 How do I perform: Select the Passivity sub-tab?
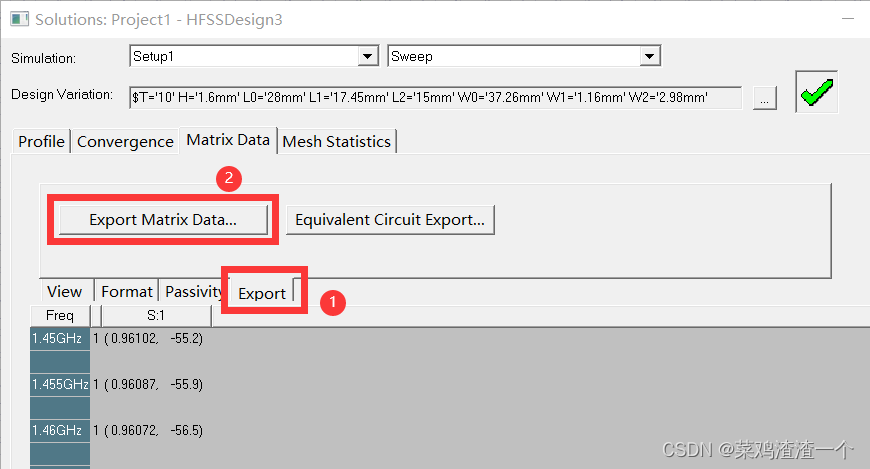tap(193, 292)
